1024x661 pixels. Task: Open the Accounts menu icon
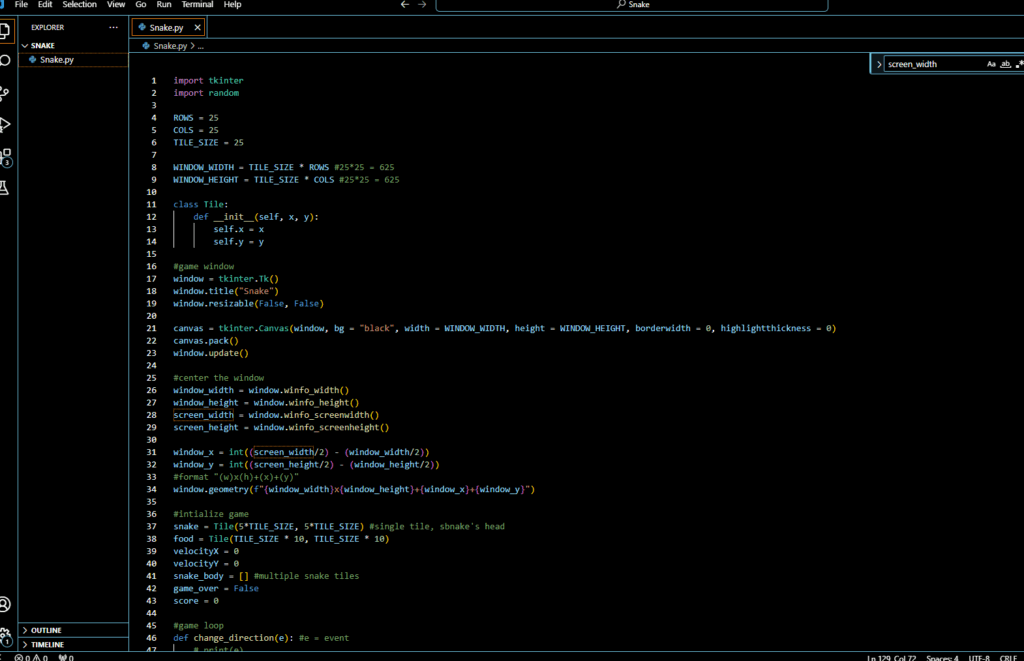(5, 604)
